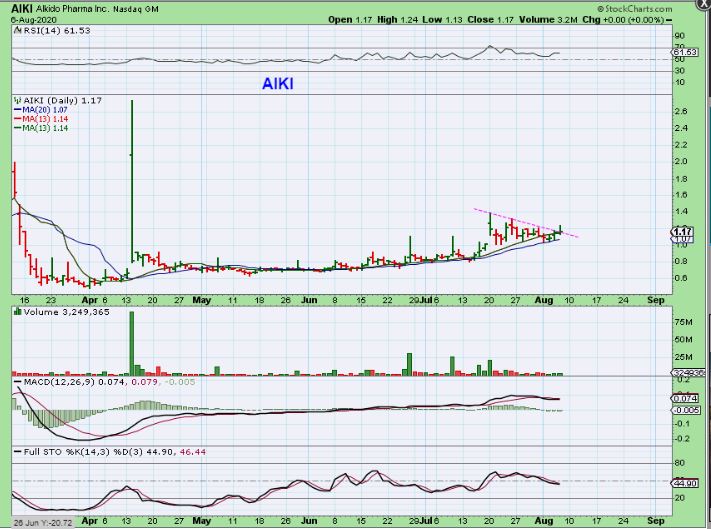Screen dimensions: 711x529
Task: Click the StockCharts.com watermark link
Action: 634,9
